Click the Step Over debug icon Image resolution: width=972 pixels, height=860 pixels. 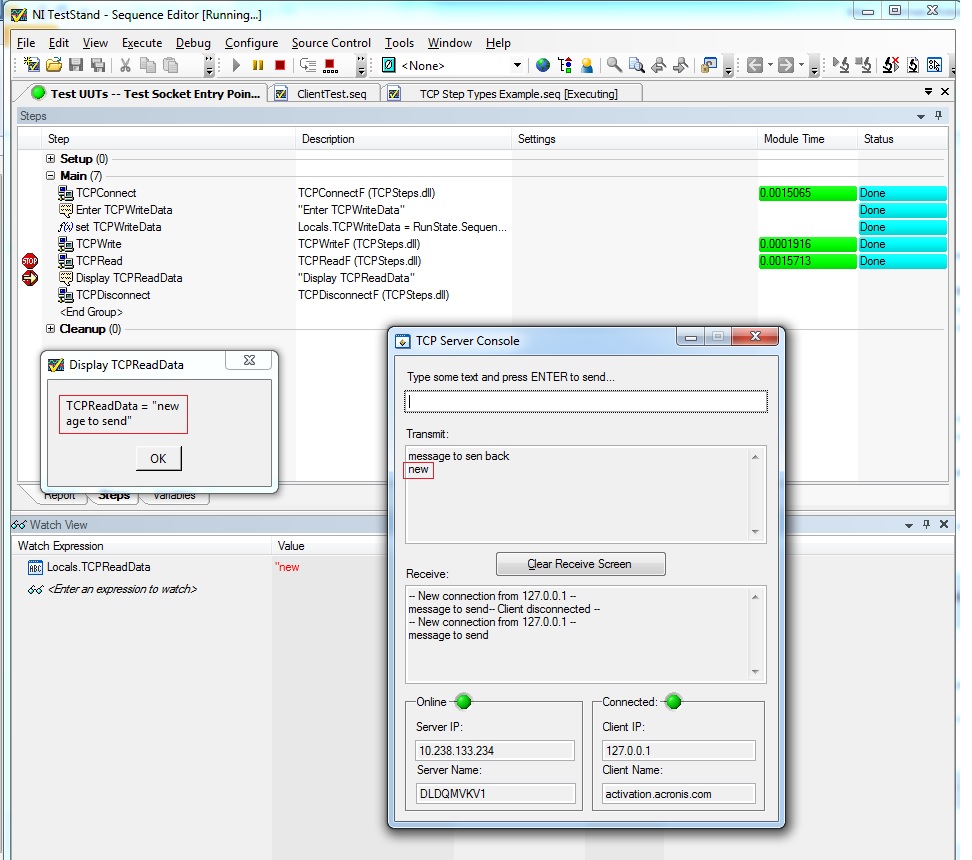[x=308, y=64]
